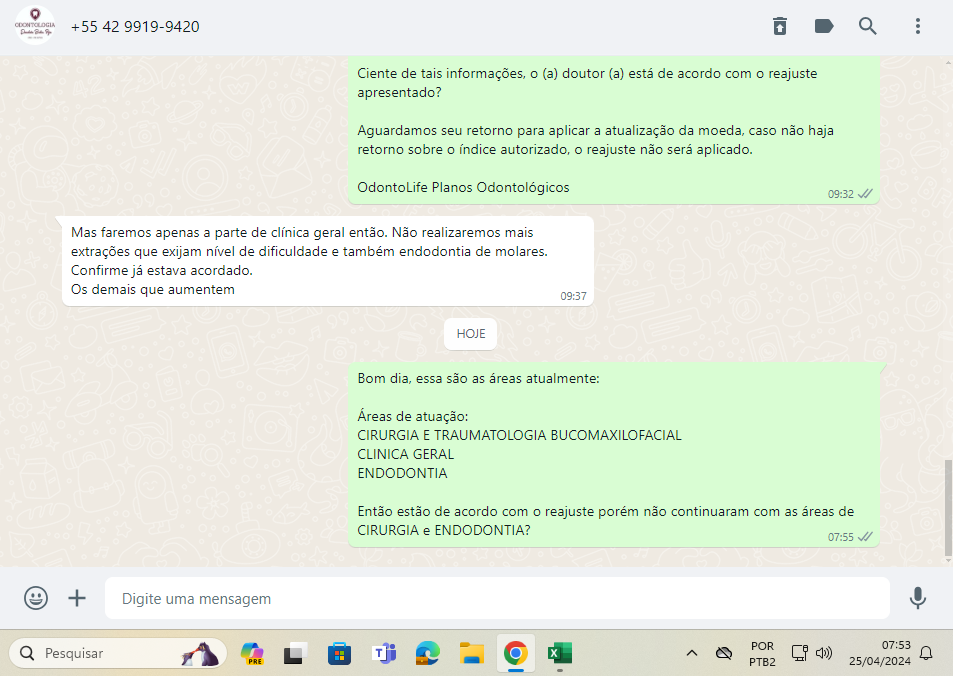
Task: Click 'Os demais que aumentem' text
Action: pos(153,289)
